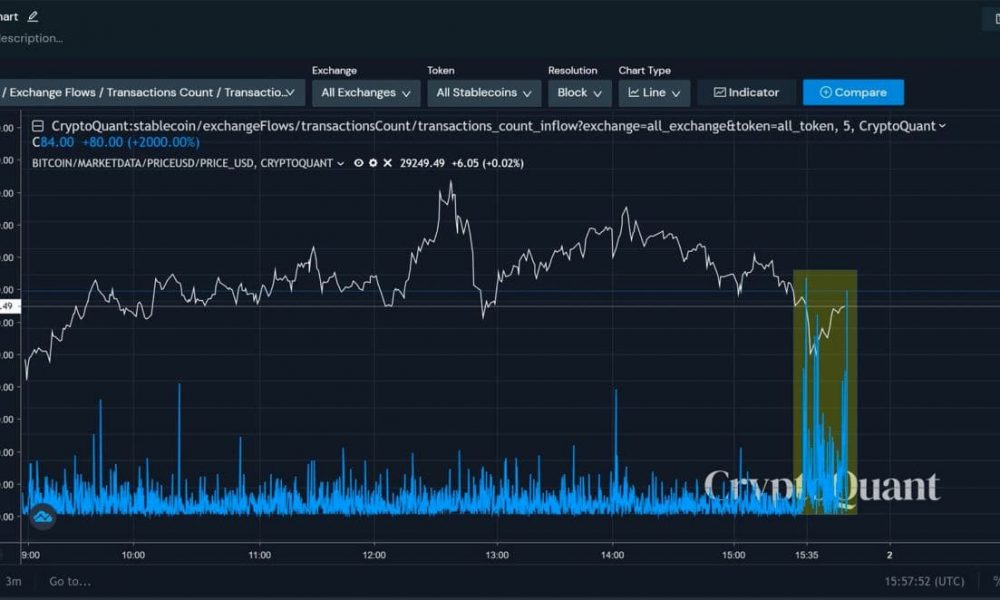Click the Resolution field label
1000x600 pixels.
coord(573,70)
